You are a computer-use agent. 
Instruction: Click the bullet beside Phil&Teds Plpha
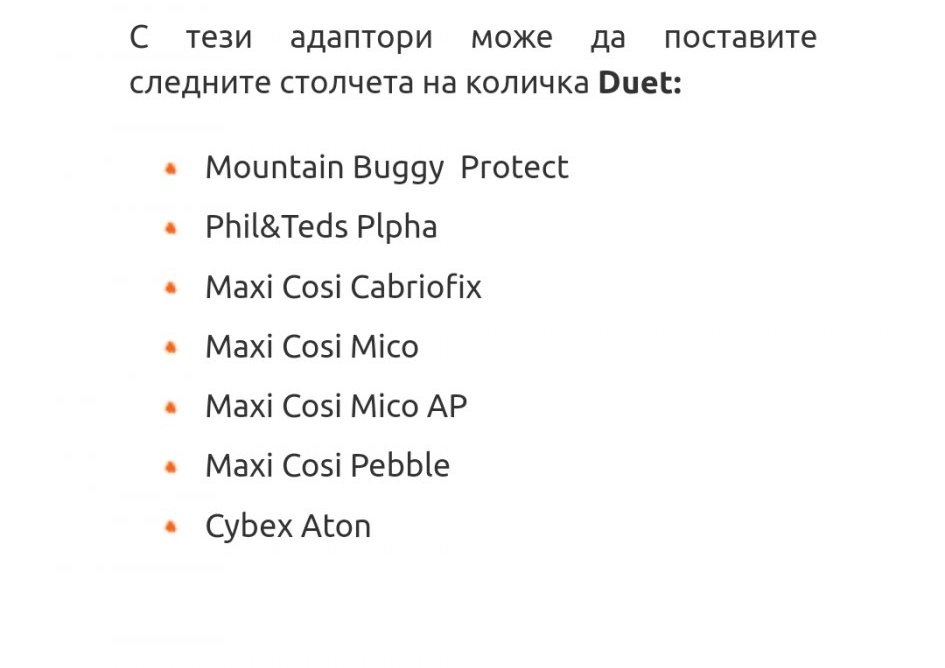tap(171, 228)
